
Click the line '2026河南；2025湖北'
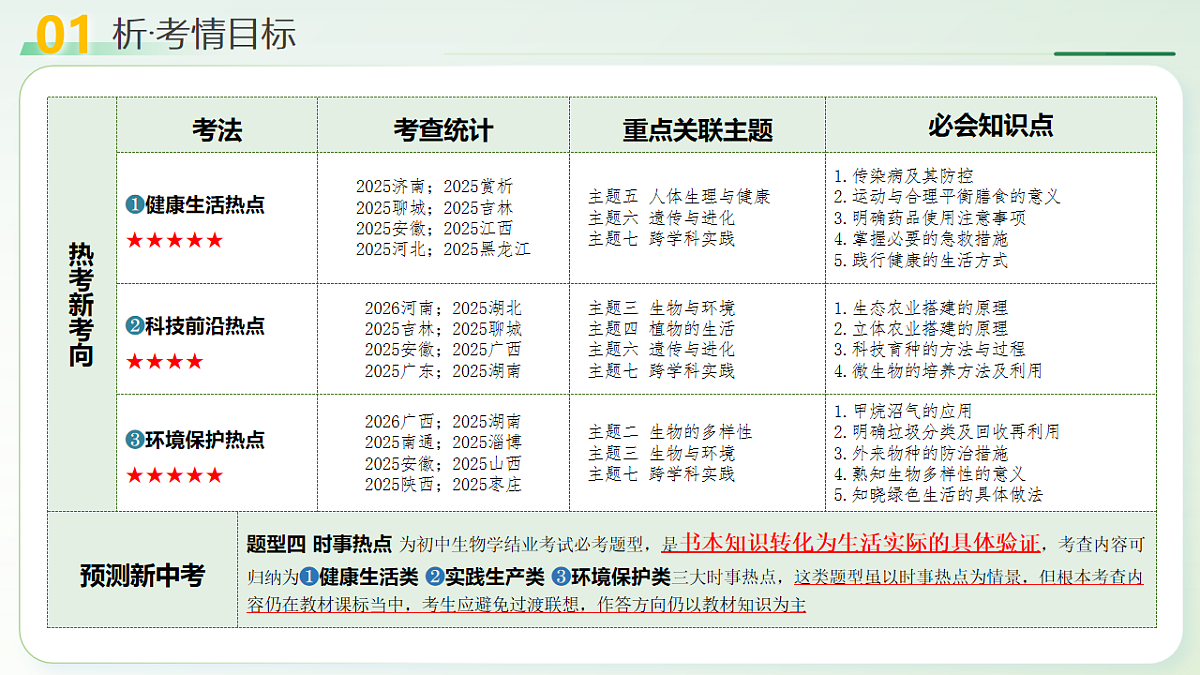[443, 308]
